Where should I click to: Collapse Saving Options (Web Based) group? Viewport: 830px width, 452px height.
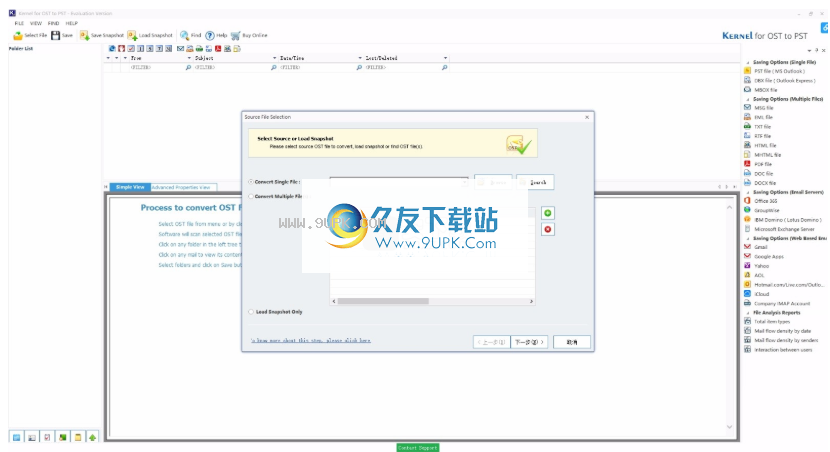click(x=747, y=239)
